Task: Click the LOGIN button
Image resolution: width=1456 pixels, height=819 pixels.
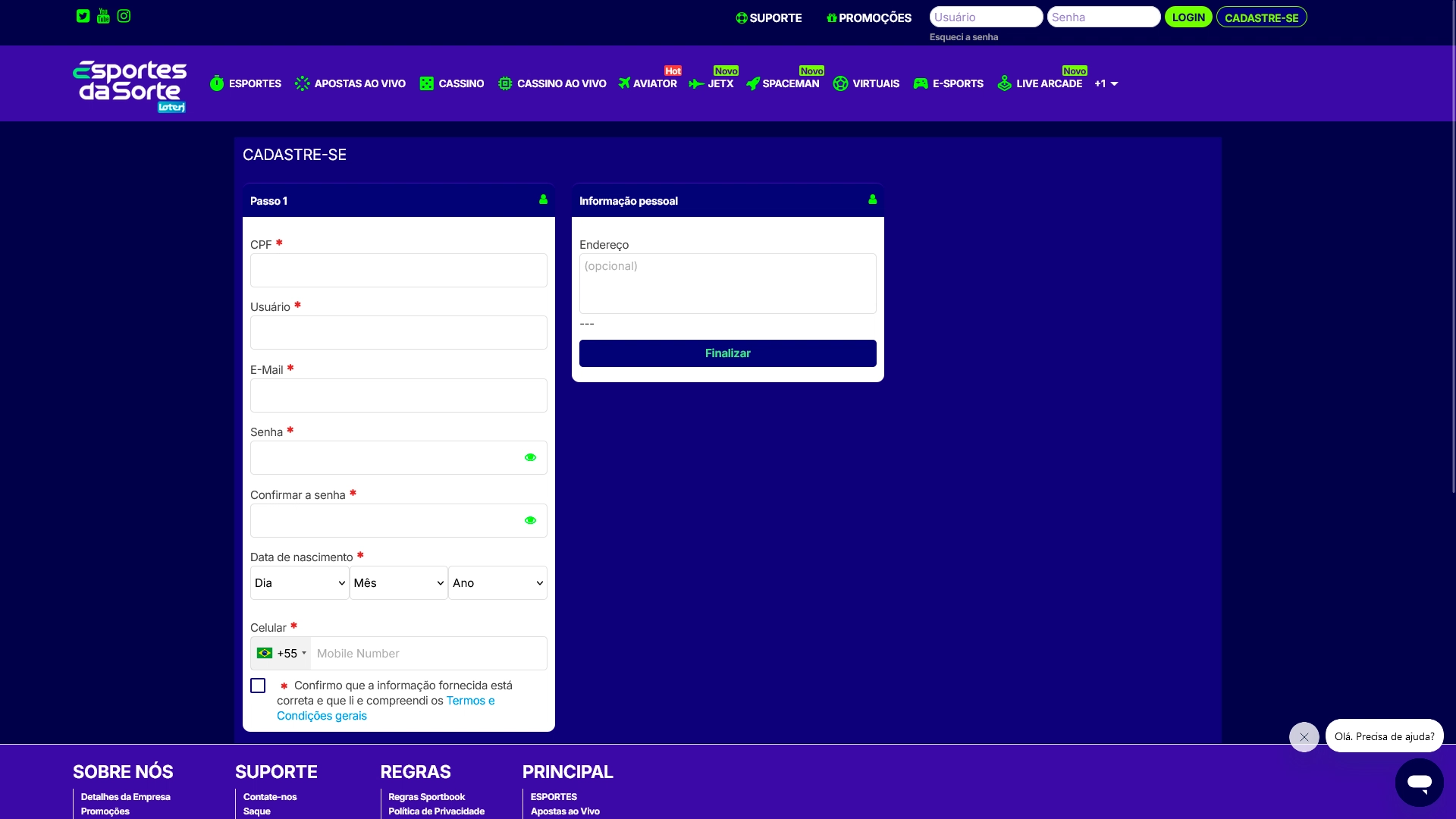Action: 1188,17
